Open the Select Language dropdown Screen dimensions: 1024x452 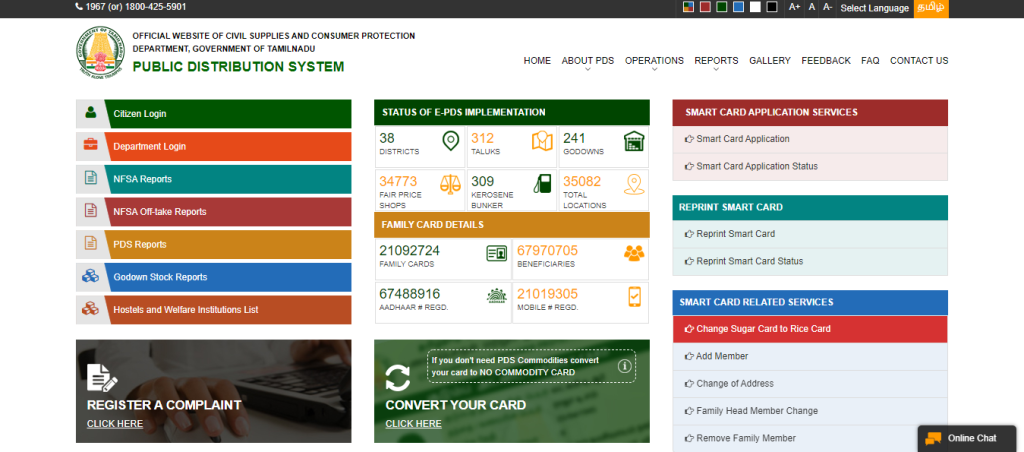point(874,8)
